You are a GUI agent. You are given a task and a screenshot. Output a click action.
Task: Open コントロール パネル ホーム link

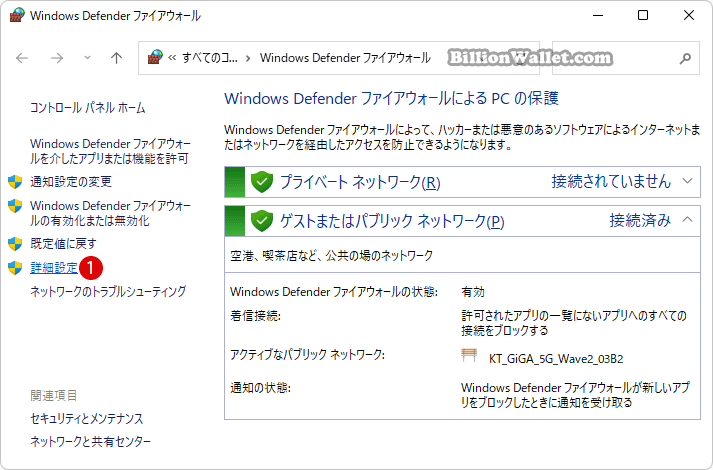[88, 108]
